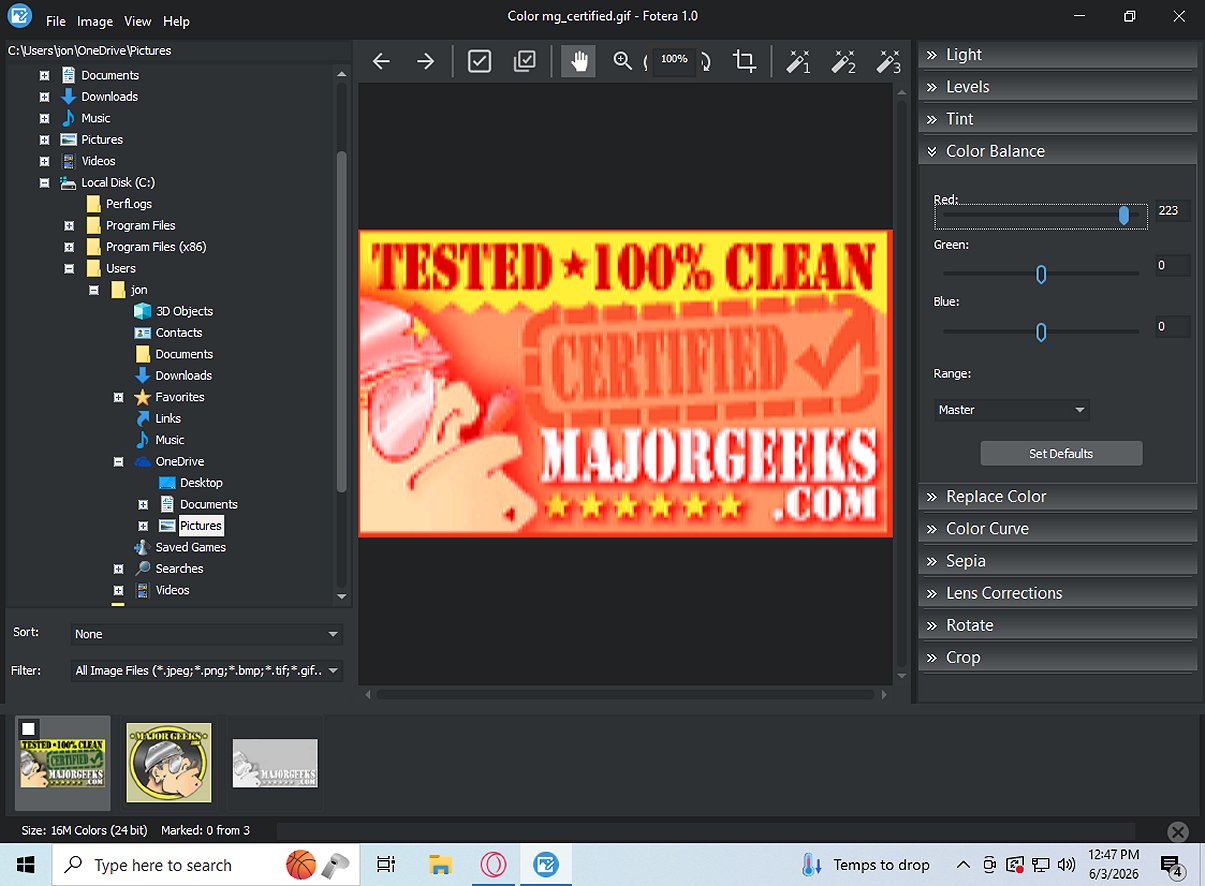Select the Desktop folder under OneDrive
The height and width of the screenshot is (886, 1205).
point(191,483)
